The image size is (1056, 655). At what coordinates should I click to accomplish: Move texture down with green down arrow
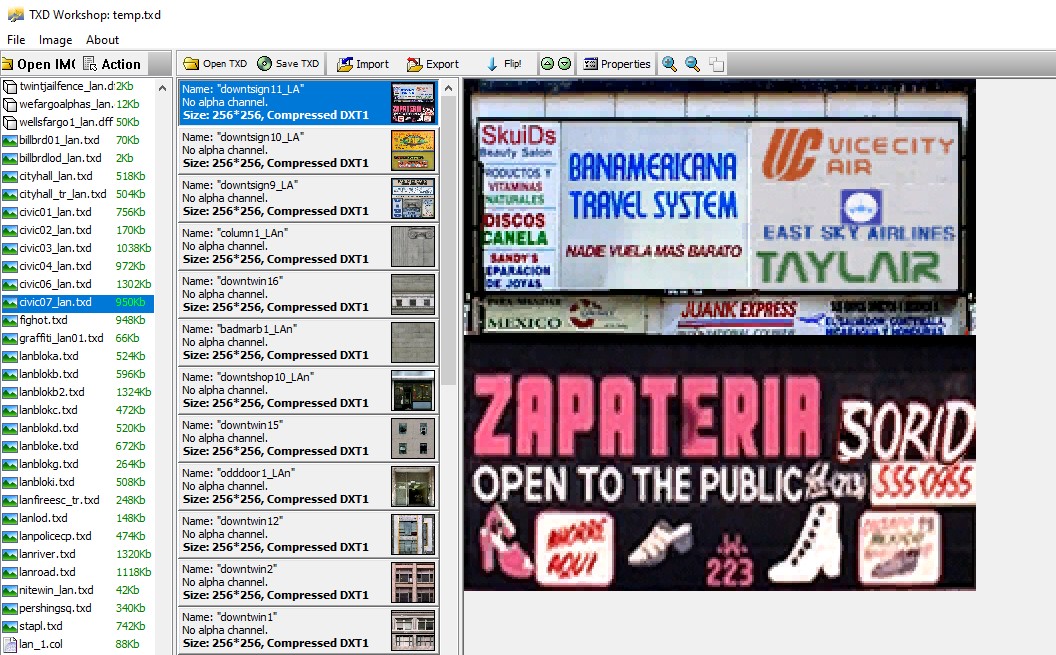564,64
